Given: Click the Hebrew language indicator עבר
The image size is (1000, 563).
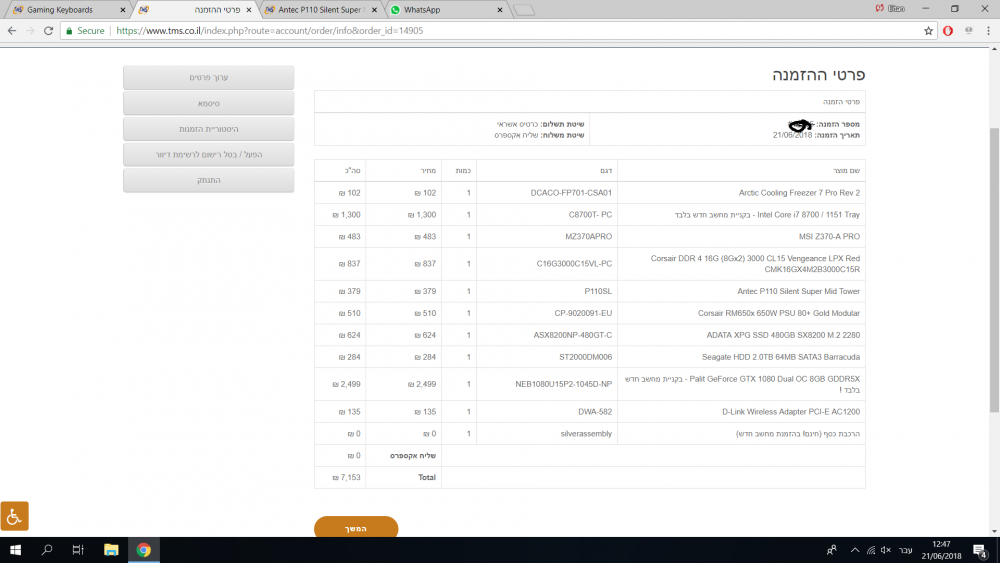Looking at the screenshot, I should 906,550.
